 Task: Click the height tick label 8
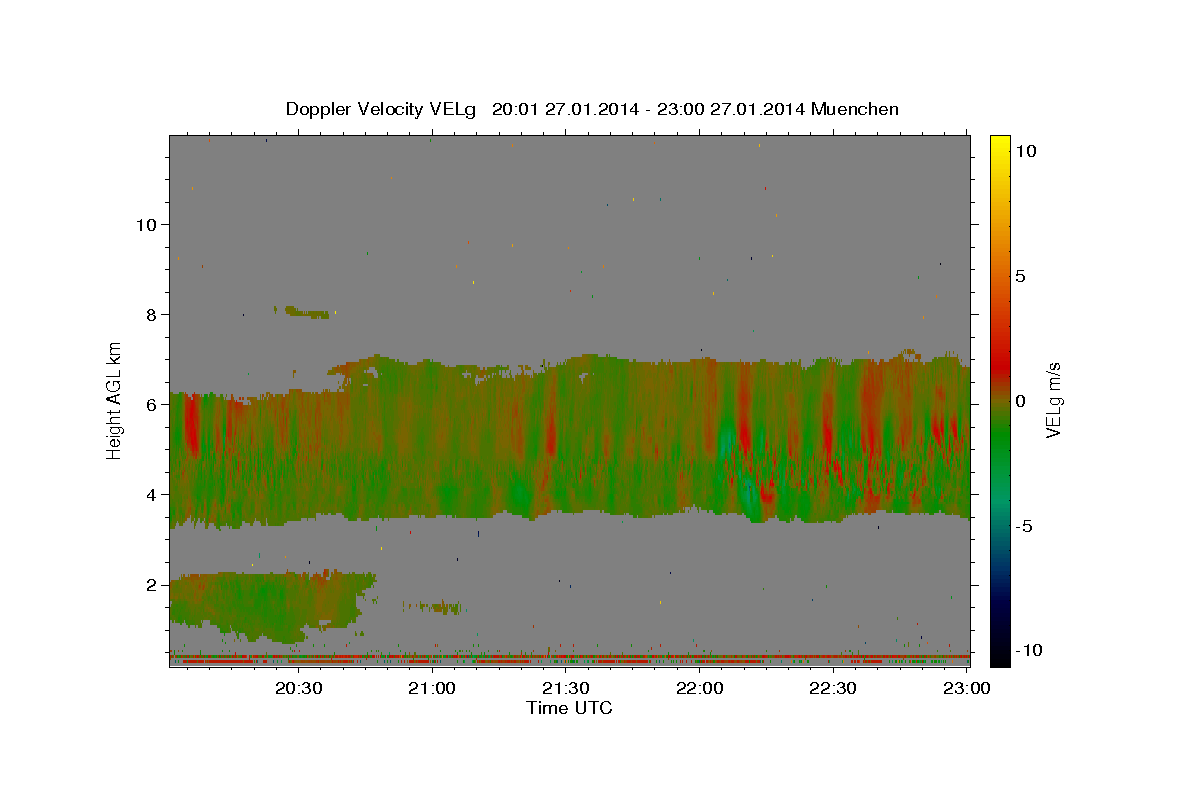[x=151, y=314]
